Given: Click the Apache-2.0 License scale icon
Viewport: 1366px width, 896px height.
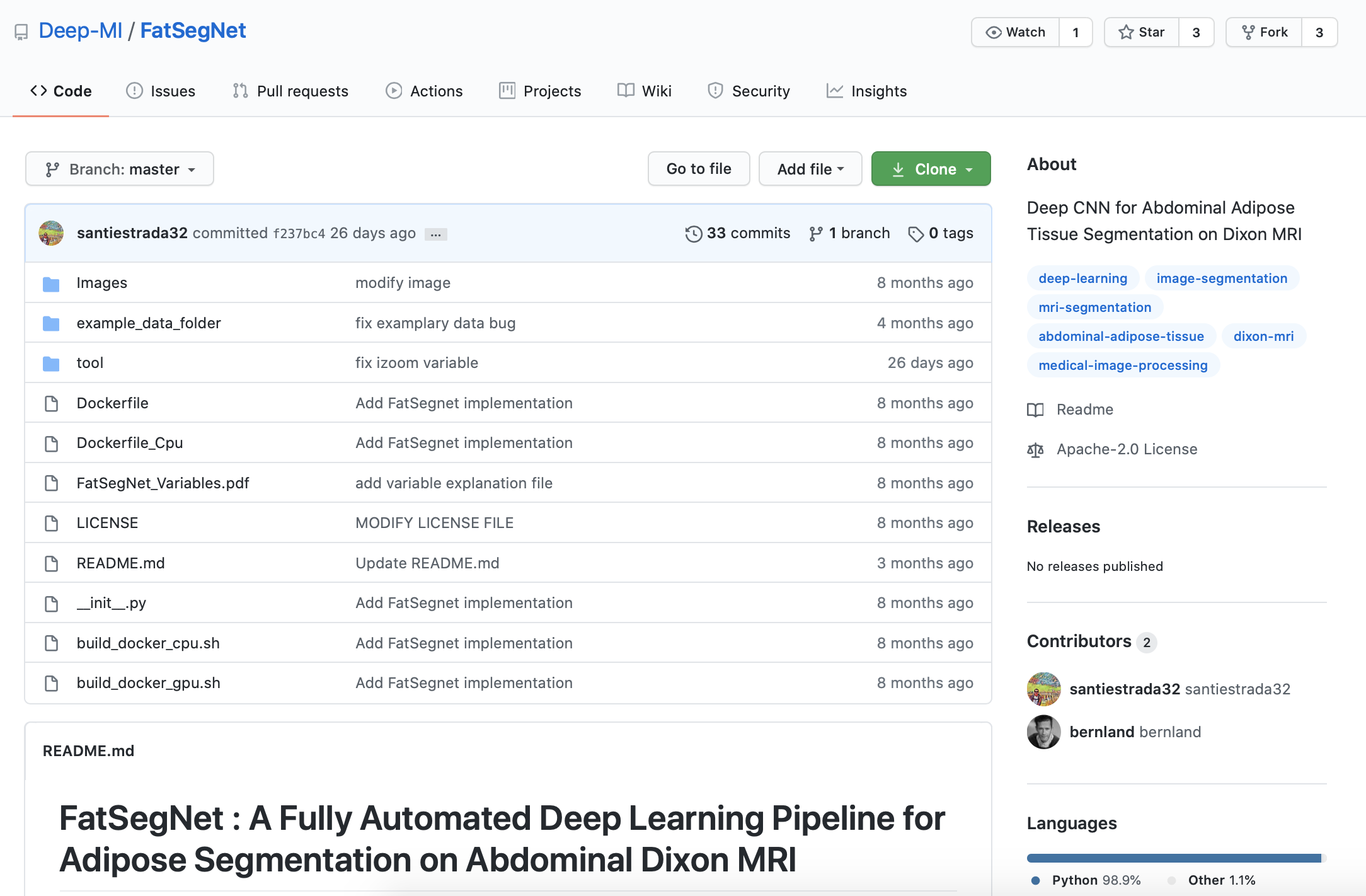Looking at the screenshot, I should pos(1035,450).
